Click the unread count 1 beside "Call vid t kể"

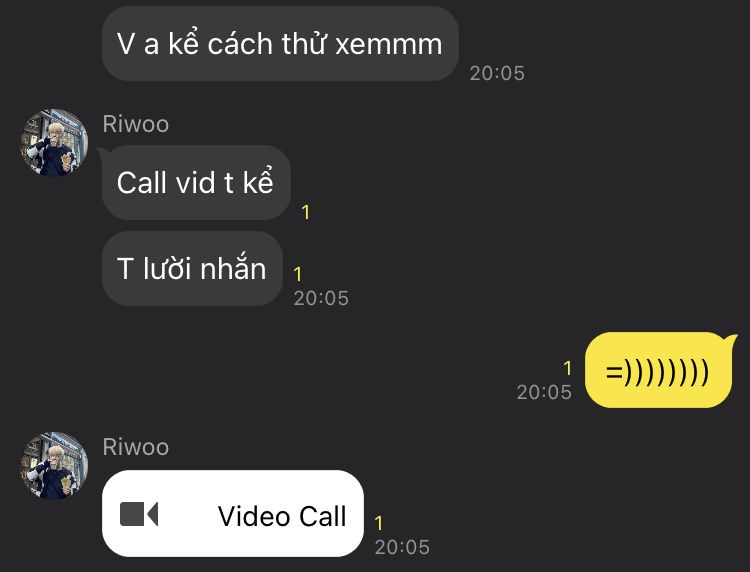[306, 212]
